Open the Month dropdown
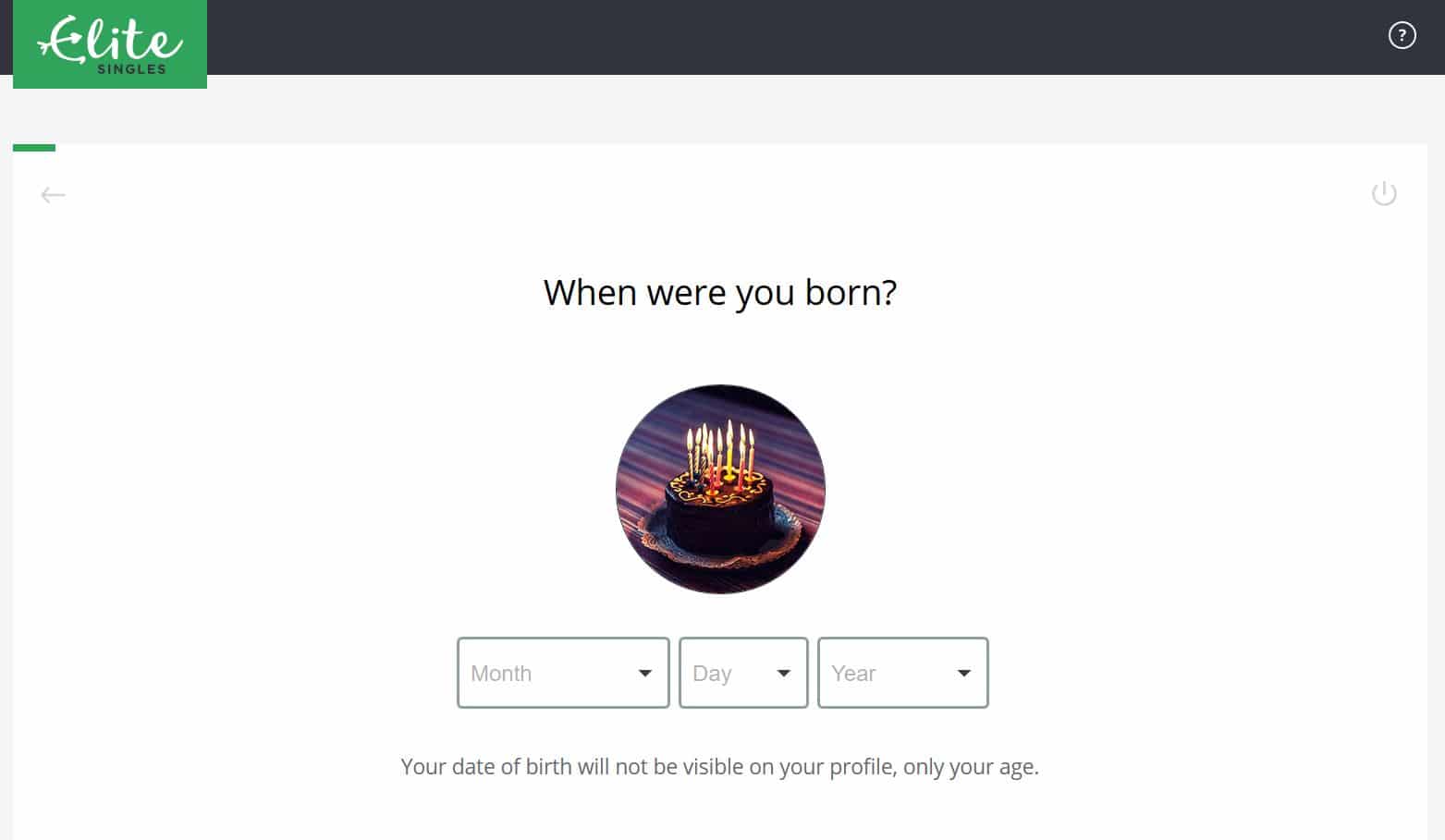Image resolution: width=1445 pixels, height=840 pixels. tap(563, 673)
